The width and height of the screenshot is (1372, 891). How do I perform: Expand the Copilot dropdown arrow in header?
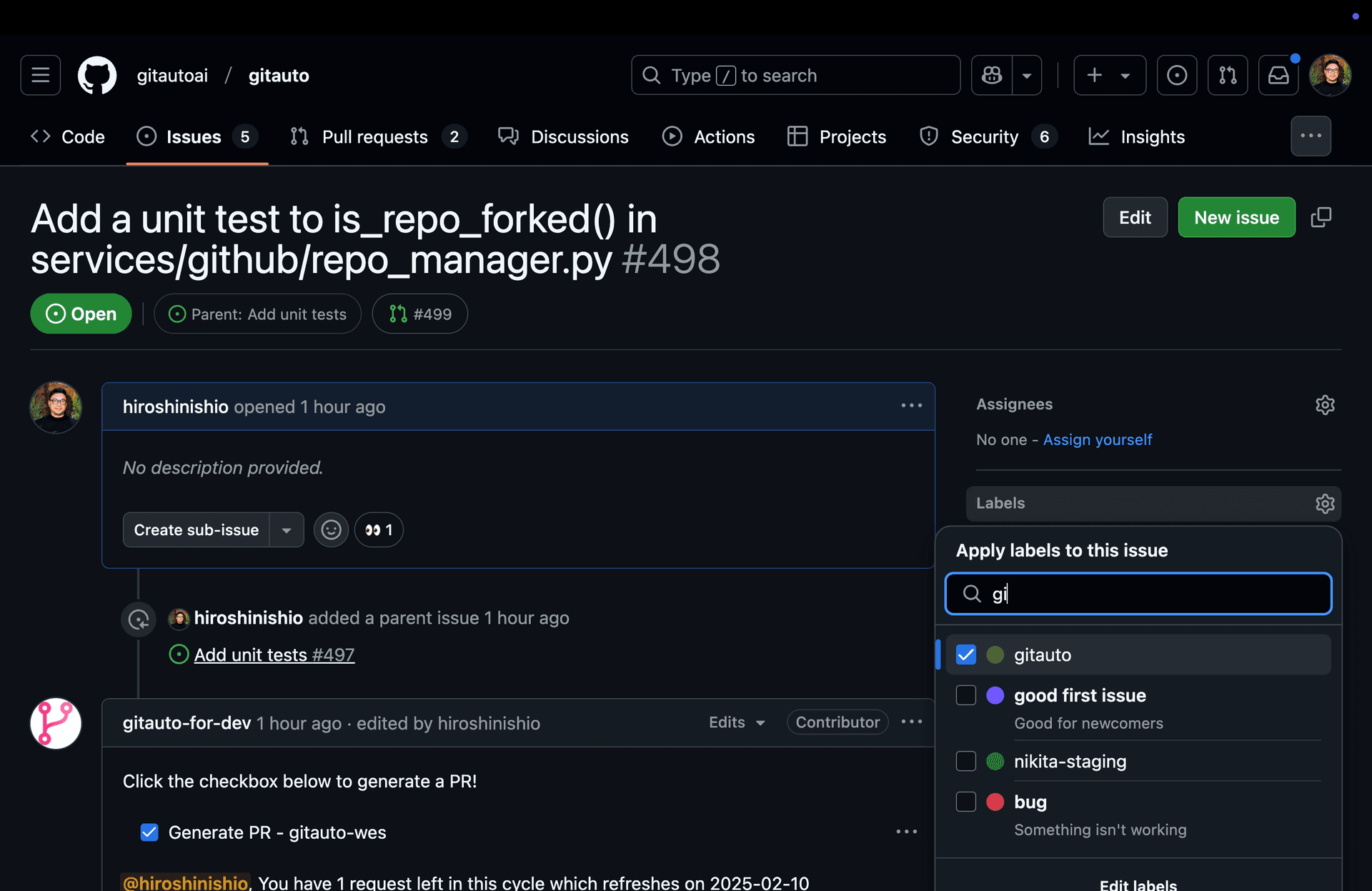(1028, 75)
